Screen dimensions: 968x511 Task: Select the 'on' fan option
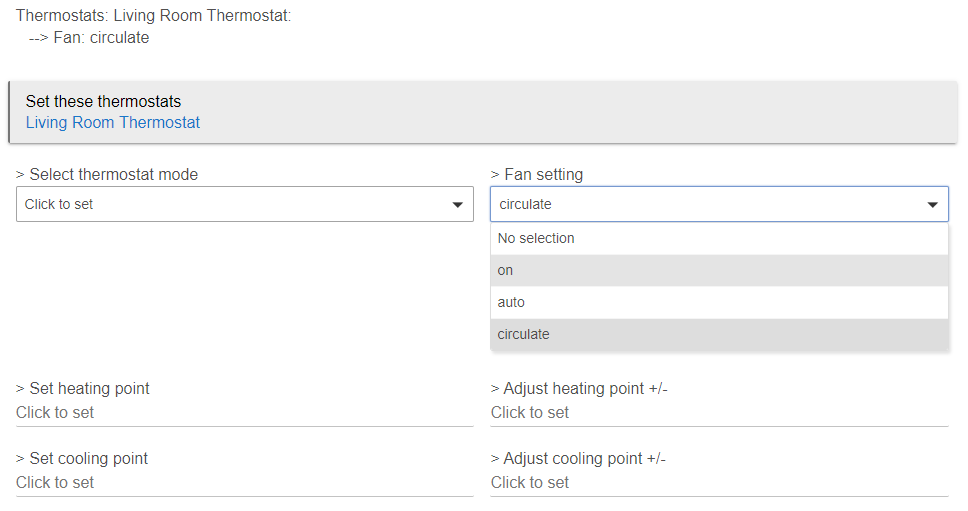click(x=719, y=270)
